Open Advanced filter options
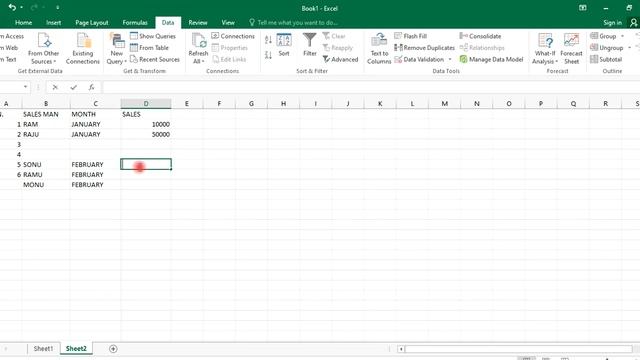 (x=340, y=59)
